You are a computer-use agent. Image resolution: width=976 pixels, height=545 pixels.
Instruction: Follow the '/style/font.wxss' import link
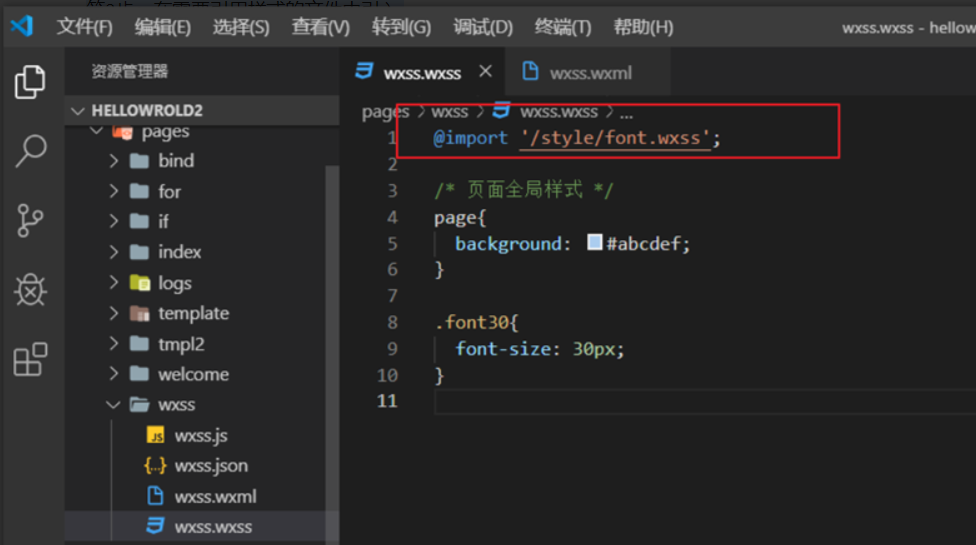(x=615, y=138)
